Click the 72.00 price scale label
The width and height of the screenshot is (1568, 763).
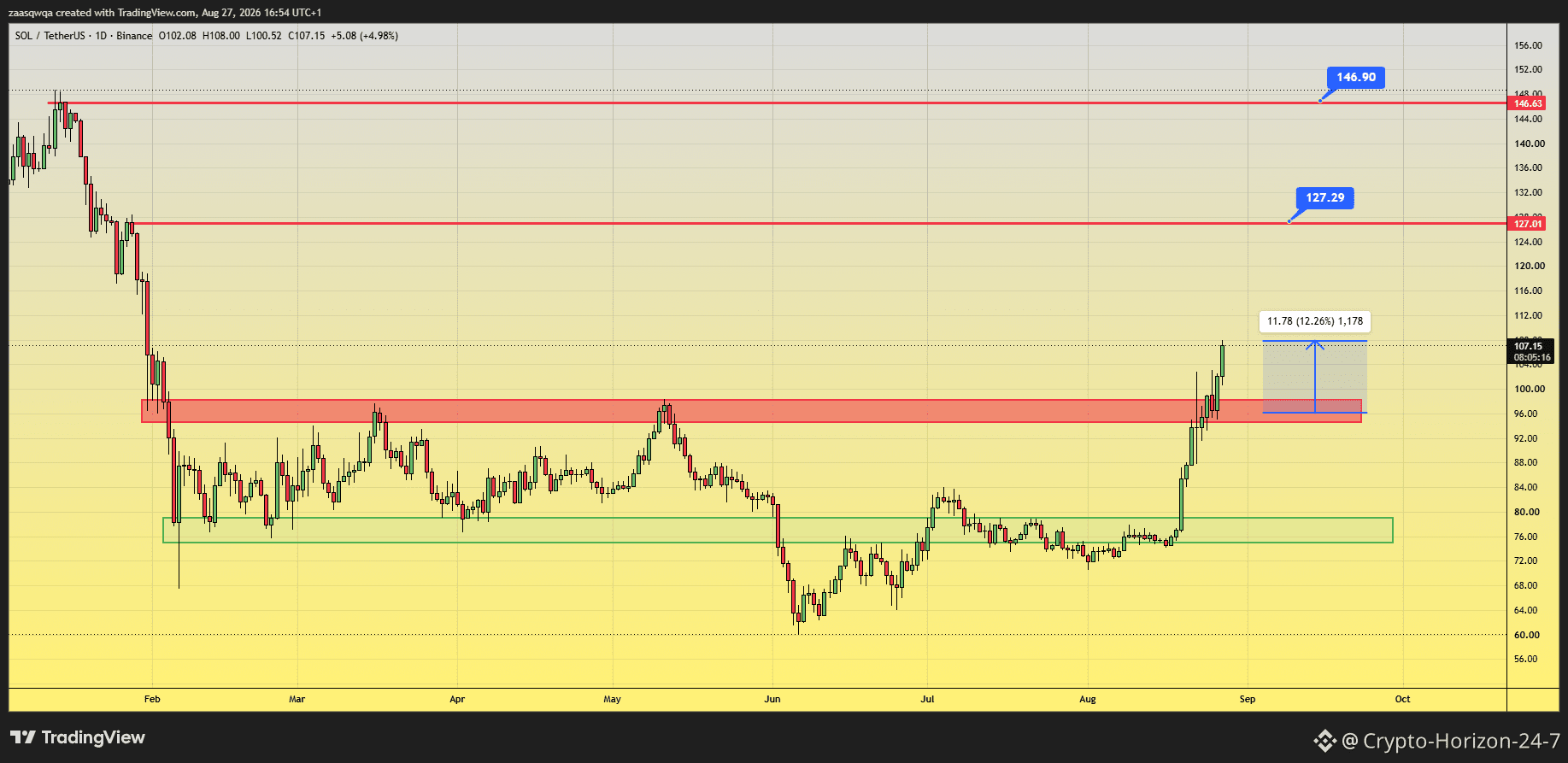click(x=1526, y=561)
